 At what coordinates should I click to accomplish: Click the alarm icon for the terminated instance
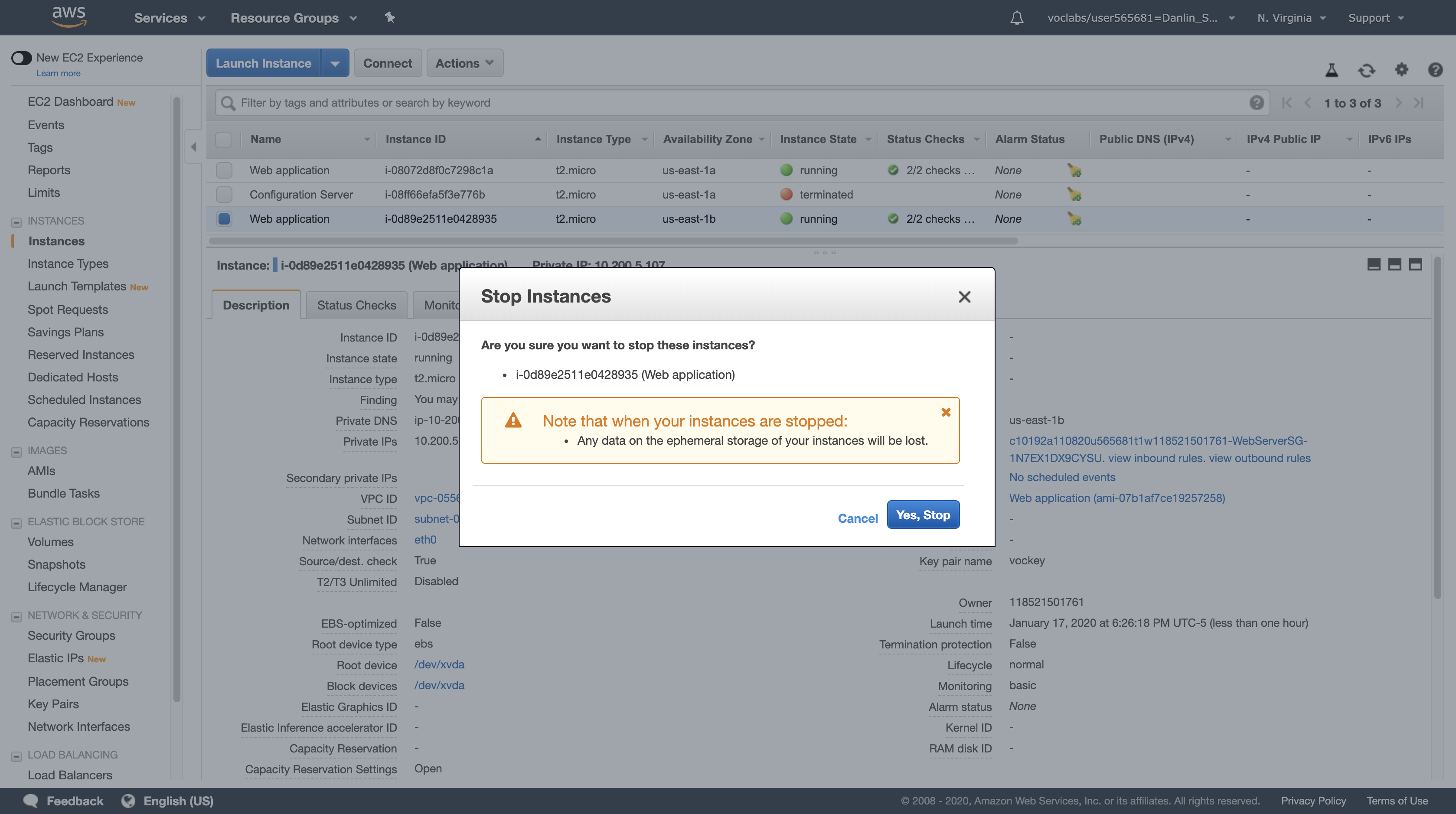click(1074, 195)
